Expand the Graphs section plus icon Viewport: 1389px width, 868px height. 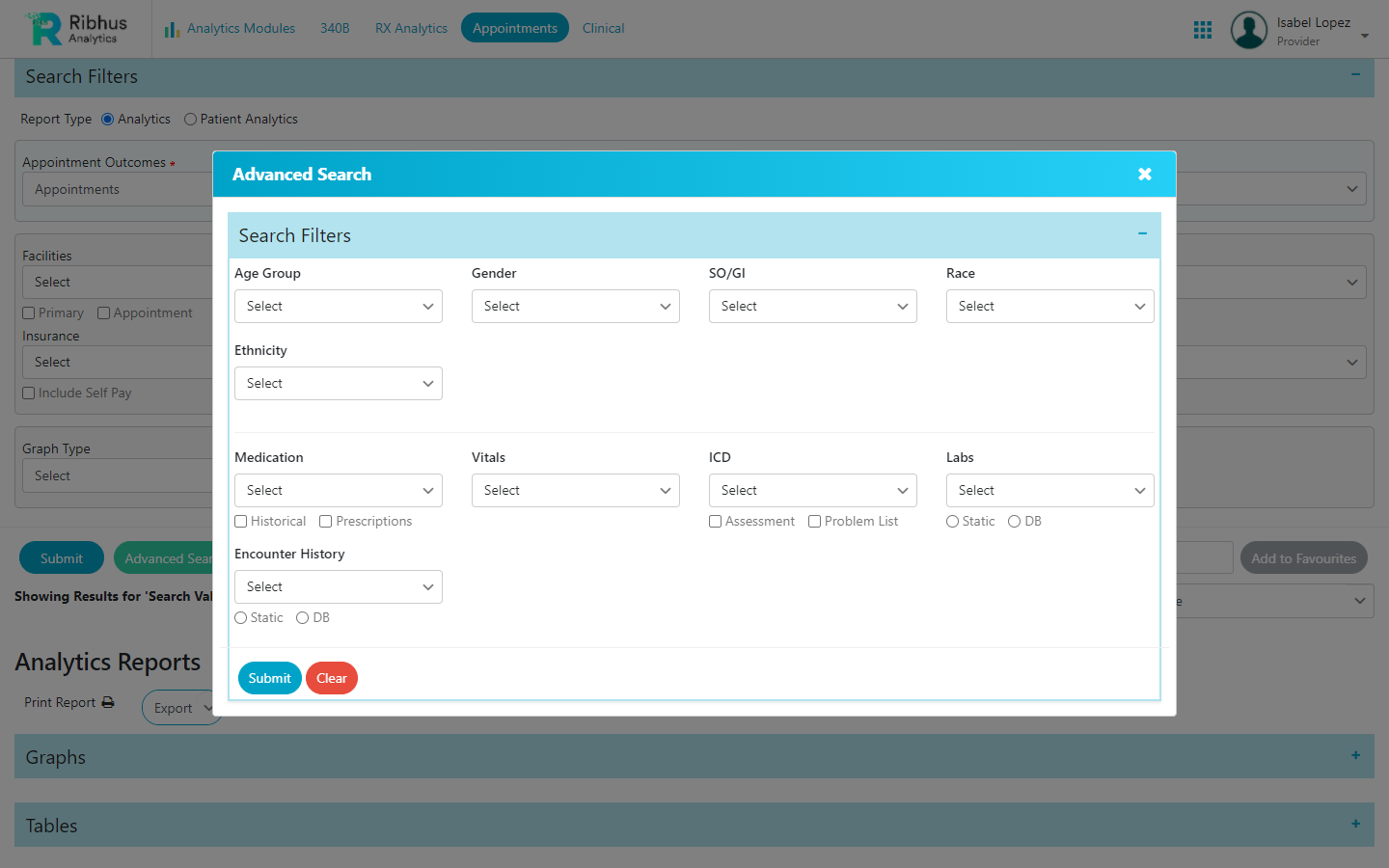tap(1355, 756)
